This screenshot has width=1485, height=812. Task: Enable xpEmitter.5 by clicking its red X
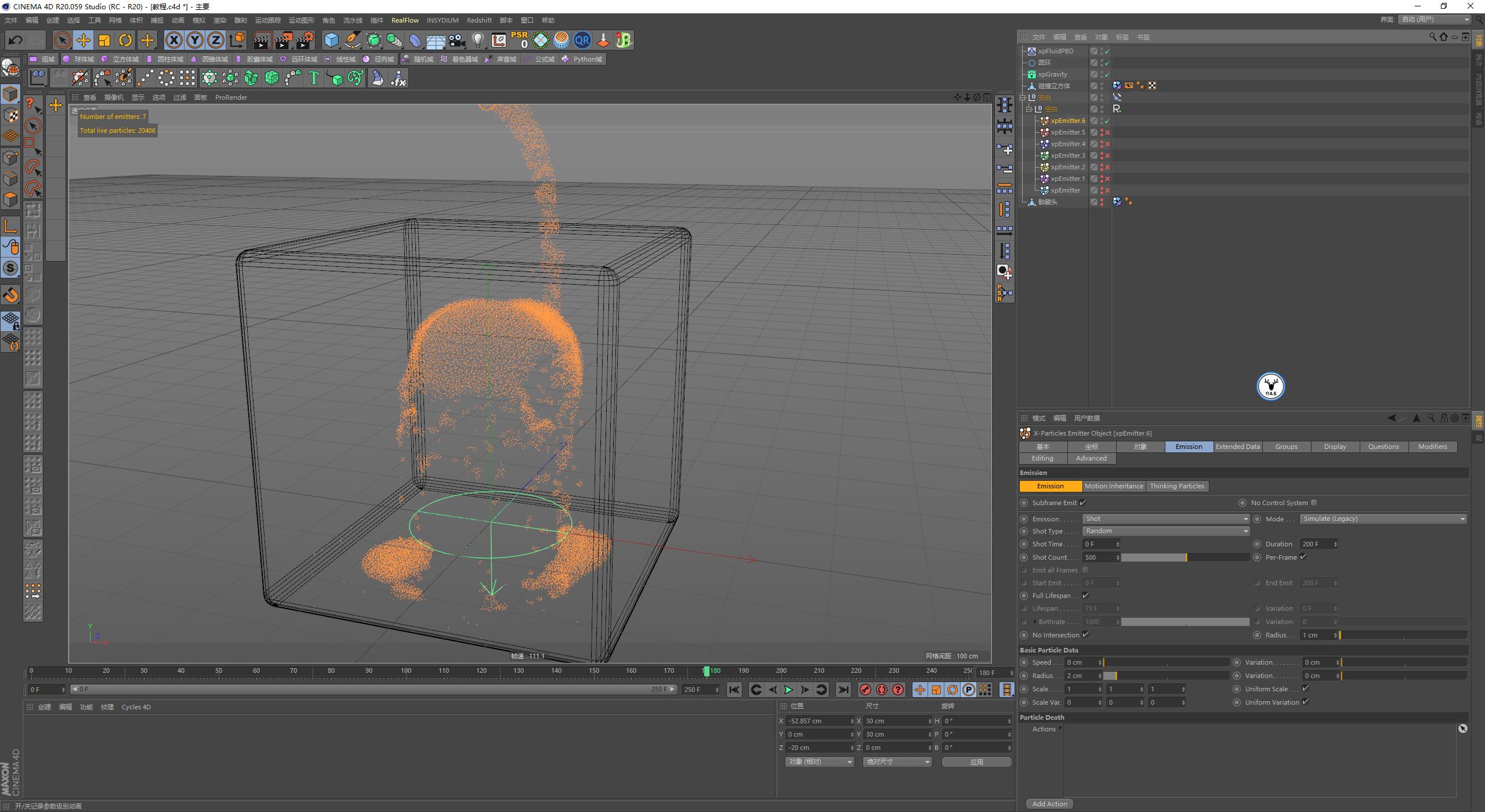click(1107, 132)
